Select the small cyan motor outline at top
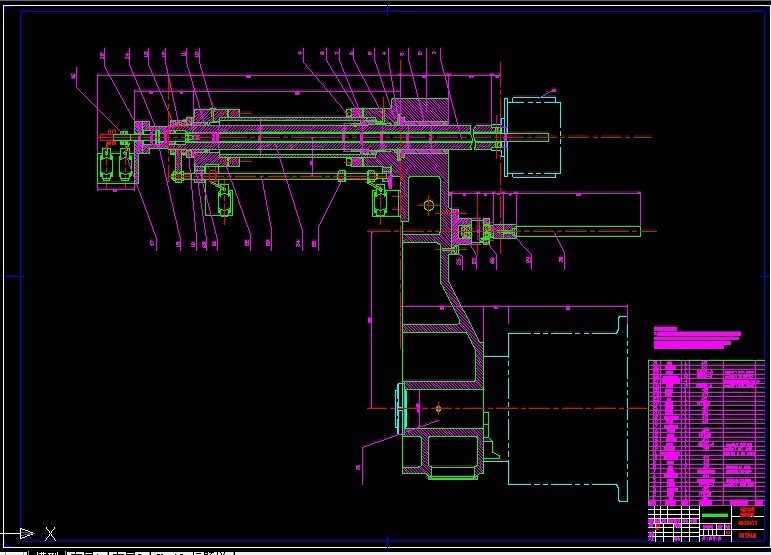 tap(532, 137)
